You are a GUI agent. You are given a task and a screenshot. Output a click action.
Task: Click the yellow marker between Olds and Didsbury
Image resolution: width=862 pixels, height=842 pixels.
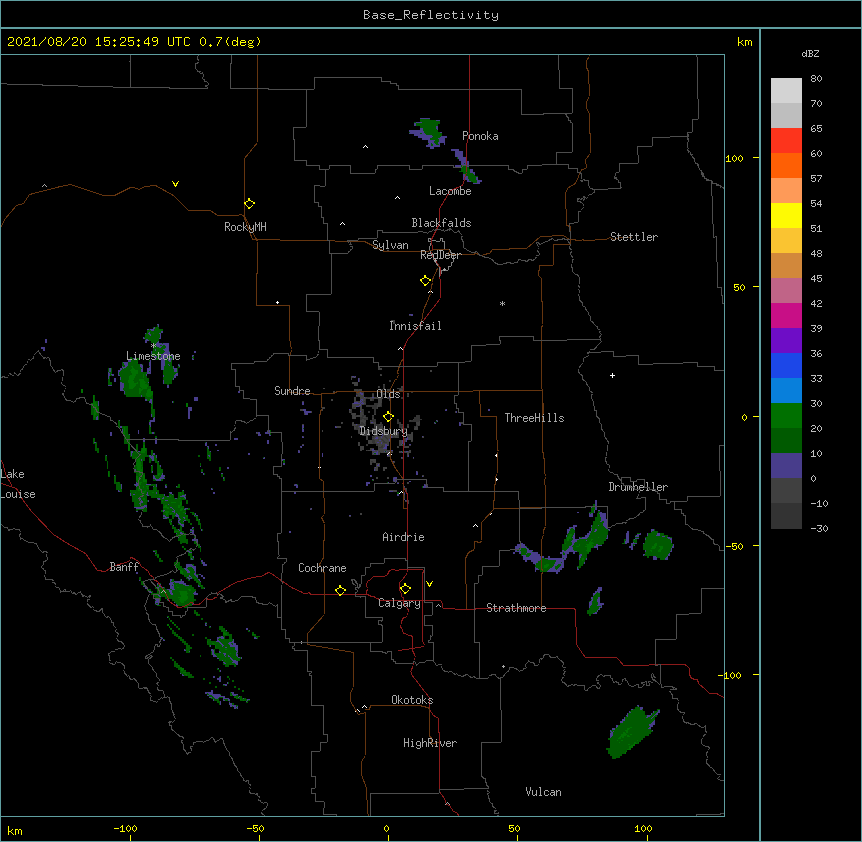tap(388, 416)
